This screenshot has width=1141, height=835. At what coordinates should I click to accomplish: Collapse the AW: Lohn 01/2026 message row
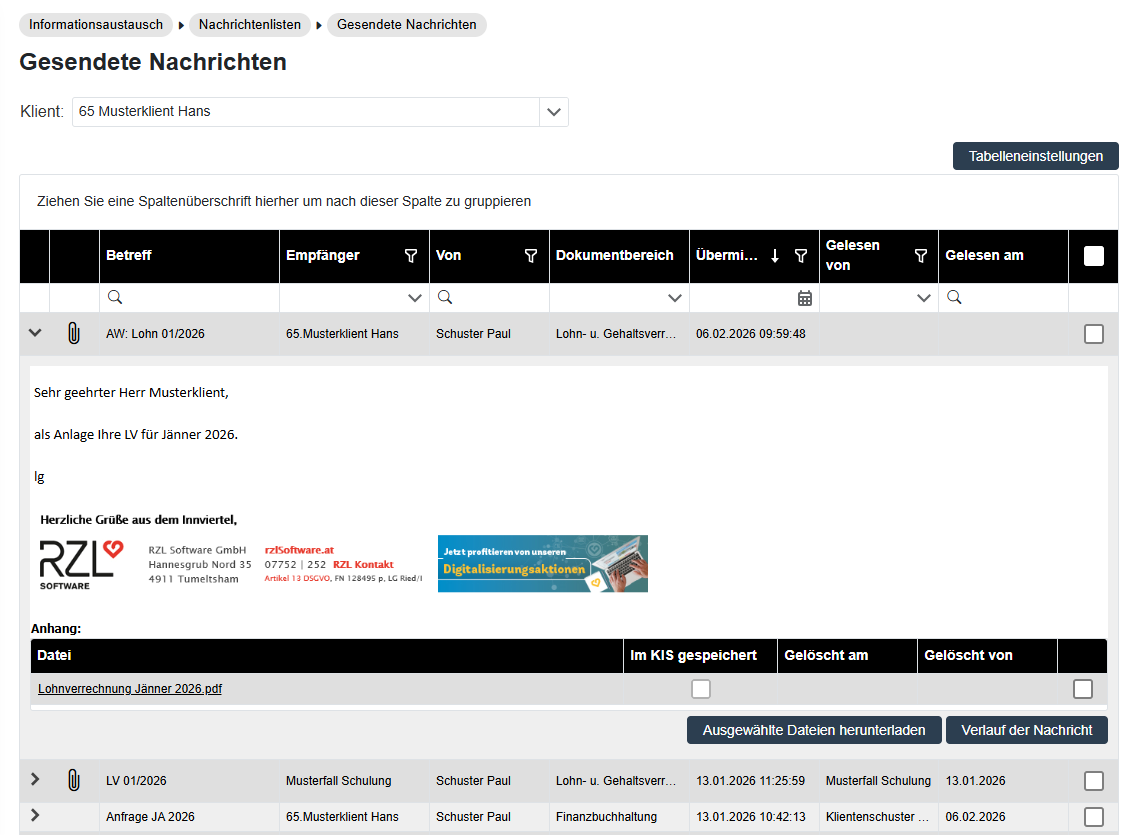35,333
